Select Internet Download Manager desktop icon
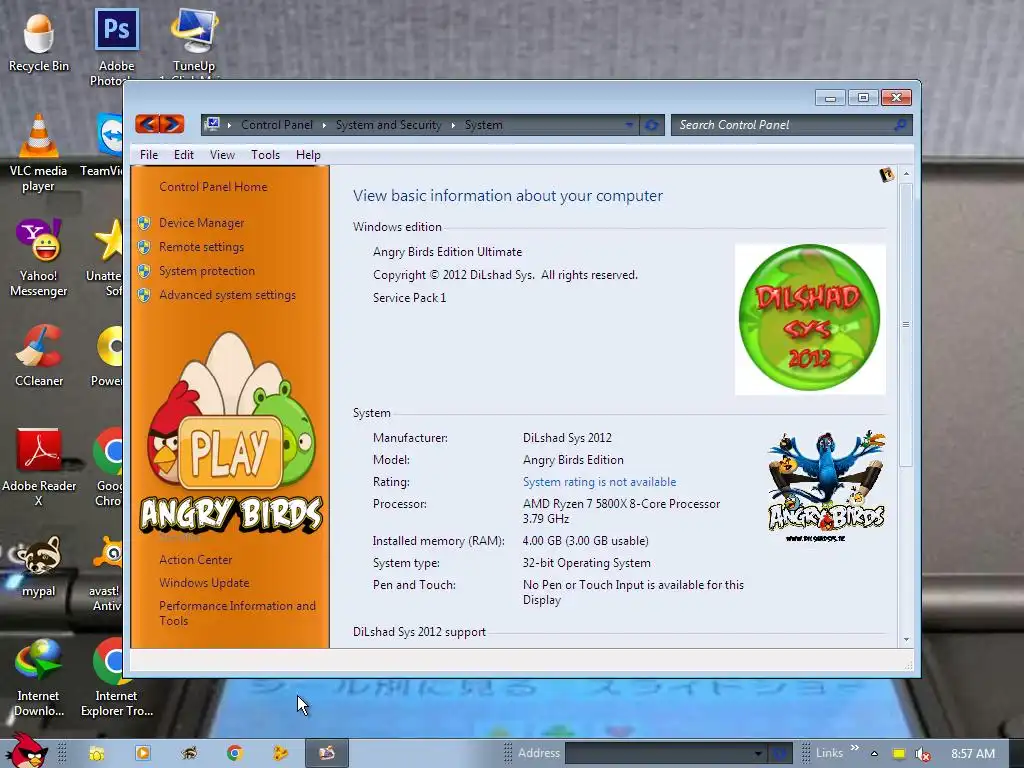 click(38, 679)
